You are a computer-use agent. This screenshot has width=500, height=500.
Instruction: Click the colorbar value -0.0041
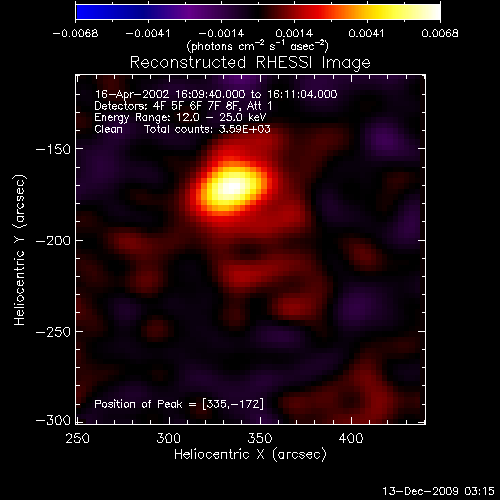pos(148,34)
